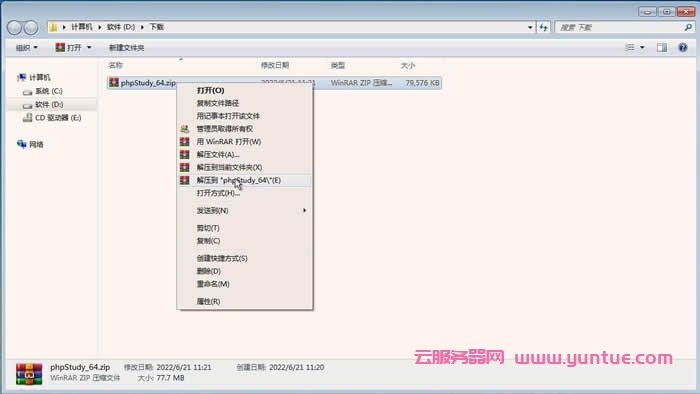Click WinRAR icon beside 解压文件(A)...
The image size is (700, 394).
tap(184, 154)
